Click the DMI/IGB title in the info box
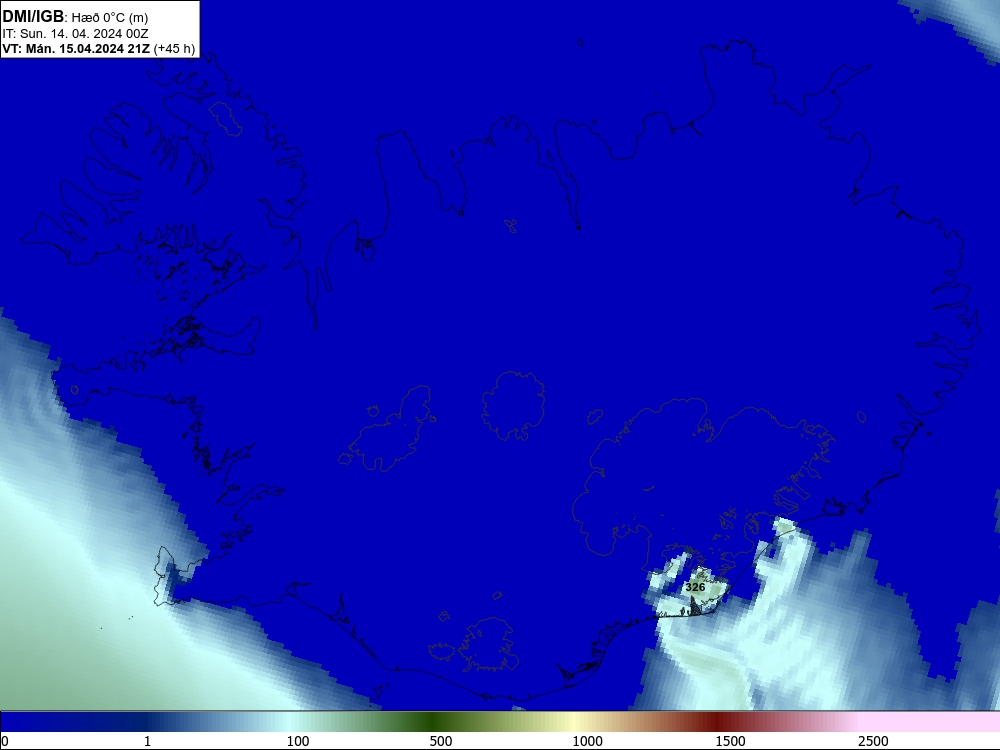 point(33,16)
